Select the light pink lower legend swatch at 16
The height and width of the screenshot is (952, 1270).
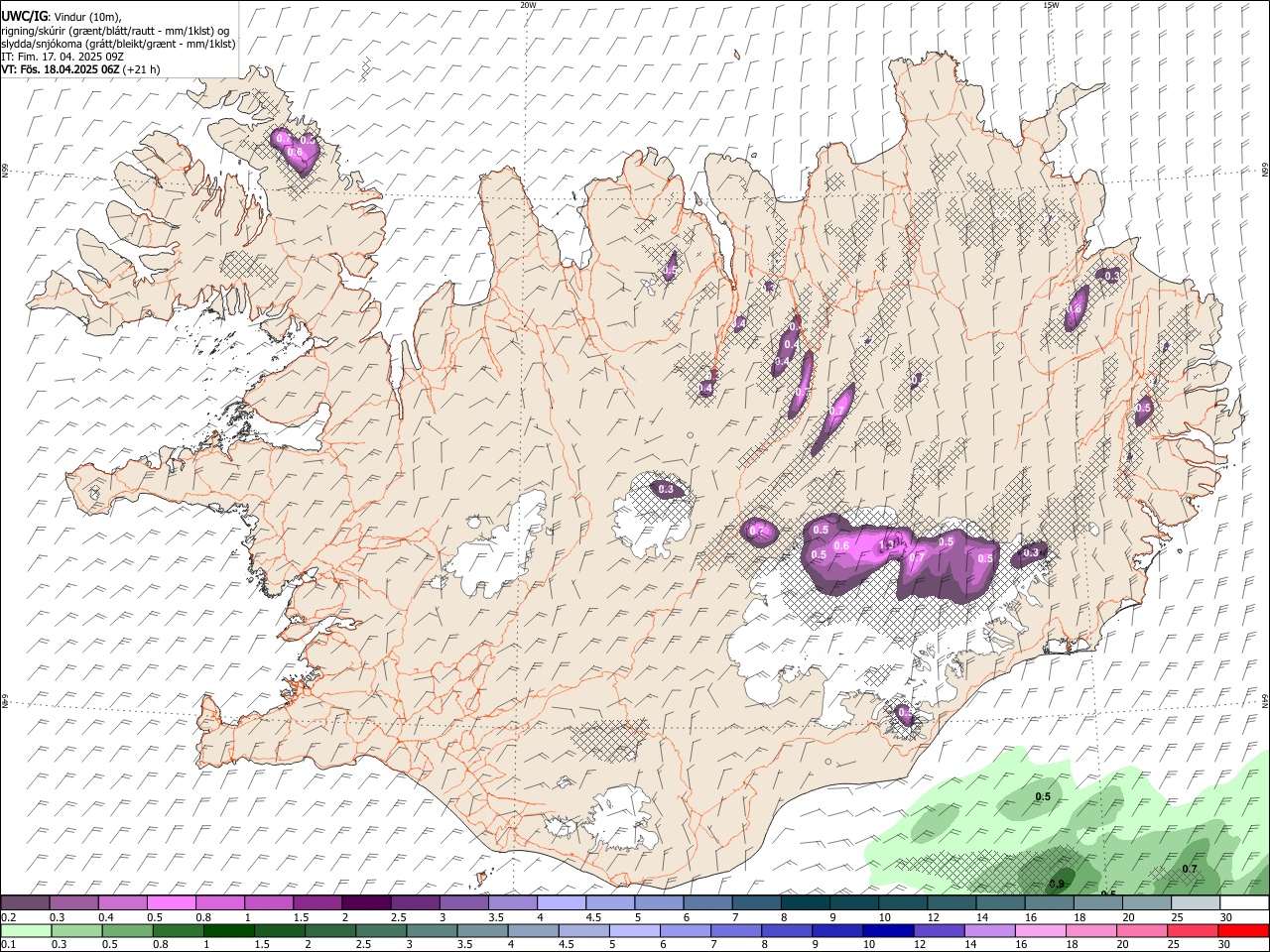click(1039, 931)
